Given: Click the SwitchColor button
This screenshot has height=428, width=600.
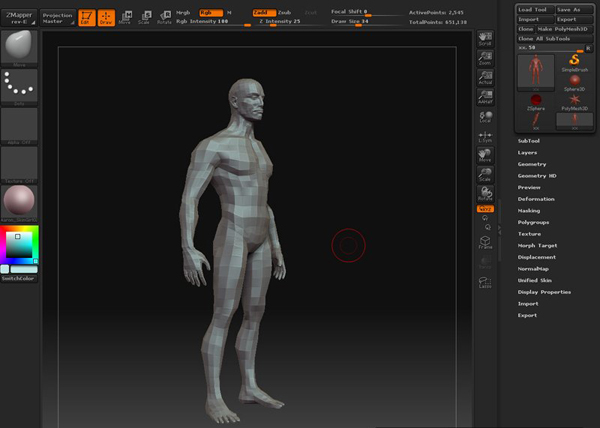Looking at the screenshot, I should coord(19,278).
